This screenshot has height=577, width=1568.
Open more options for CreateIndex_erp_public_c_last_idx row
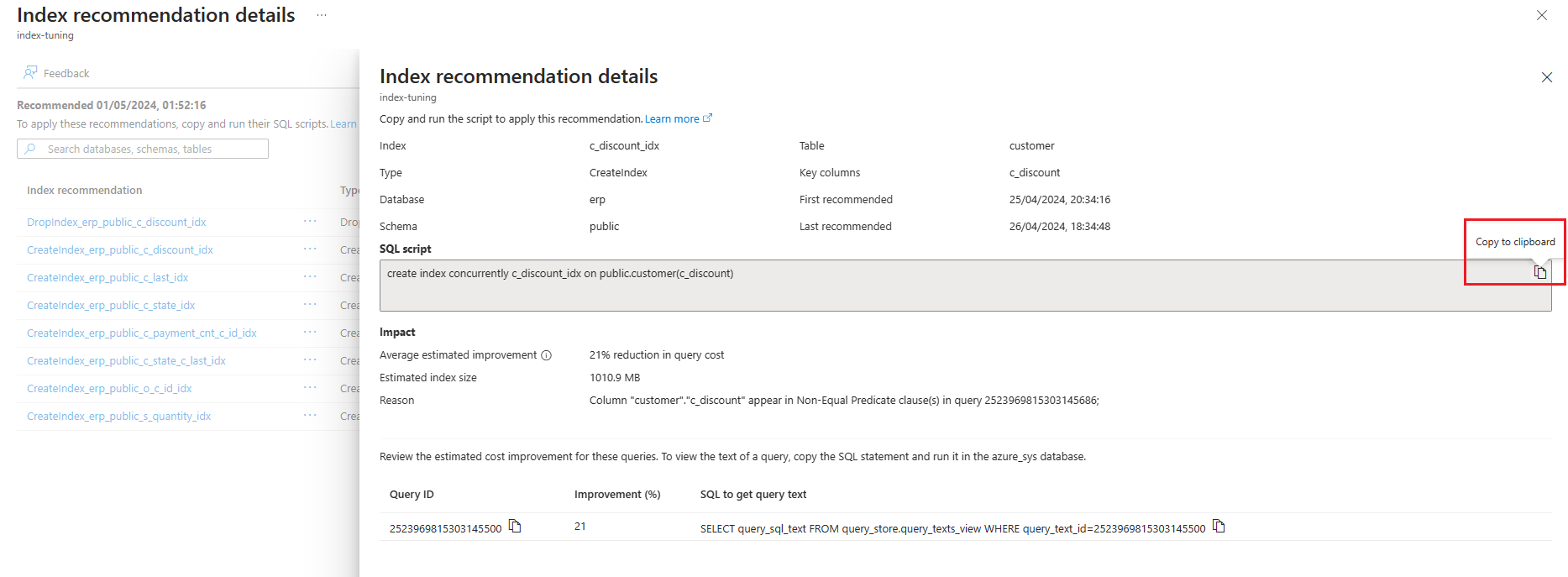[x=310, y=277]
